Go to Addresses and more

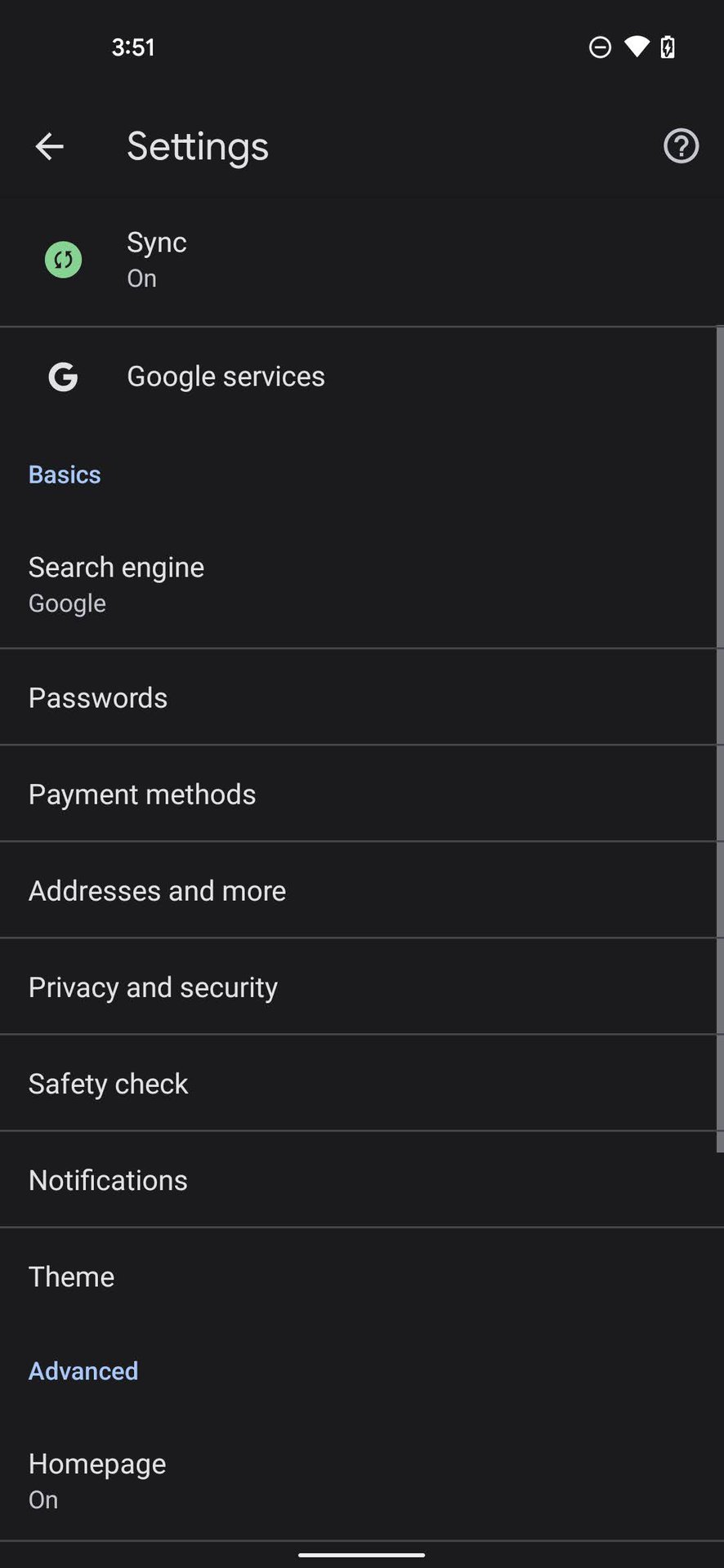pyautogui.click(x=157, y=891)
